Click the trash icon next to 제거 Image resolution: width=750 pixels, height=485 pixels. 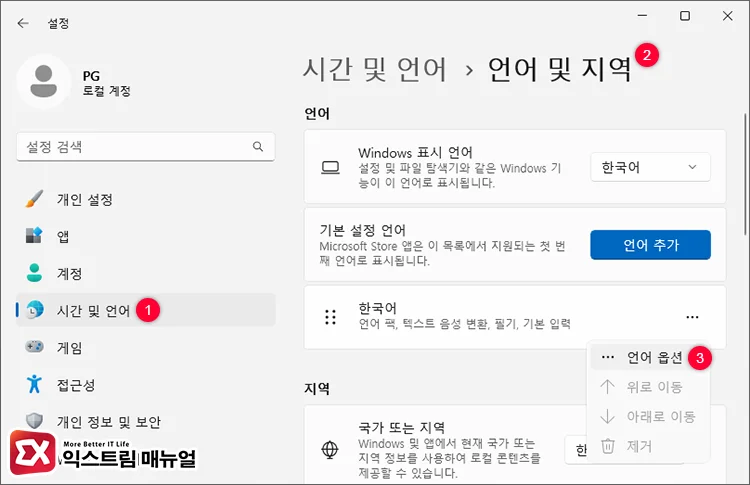607,446
